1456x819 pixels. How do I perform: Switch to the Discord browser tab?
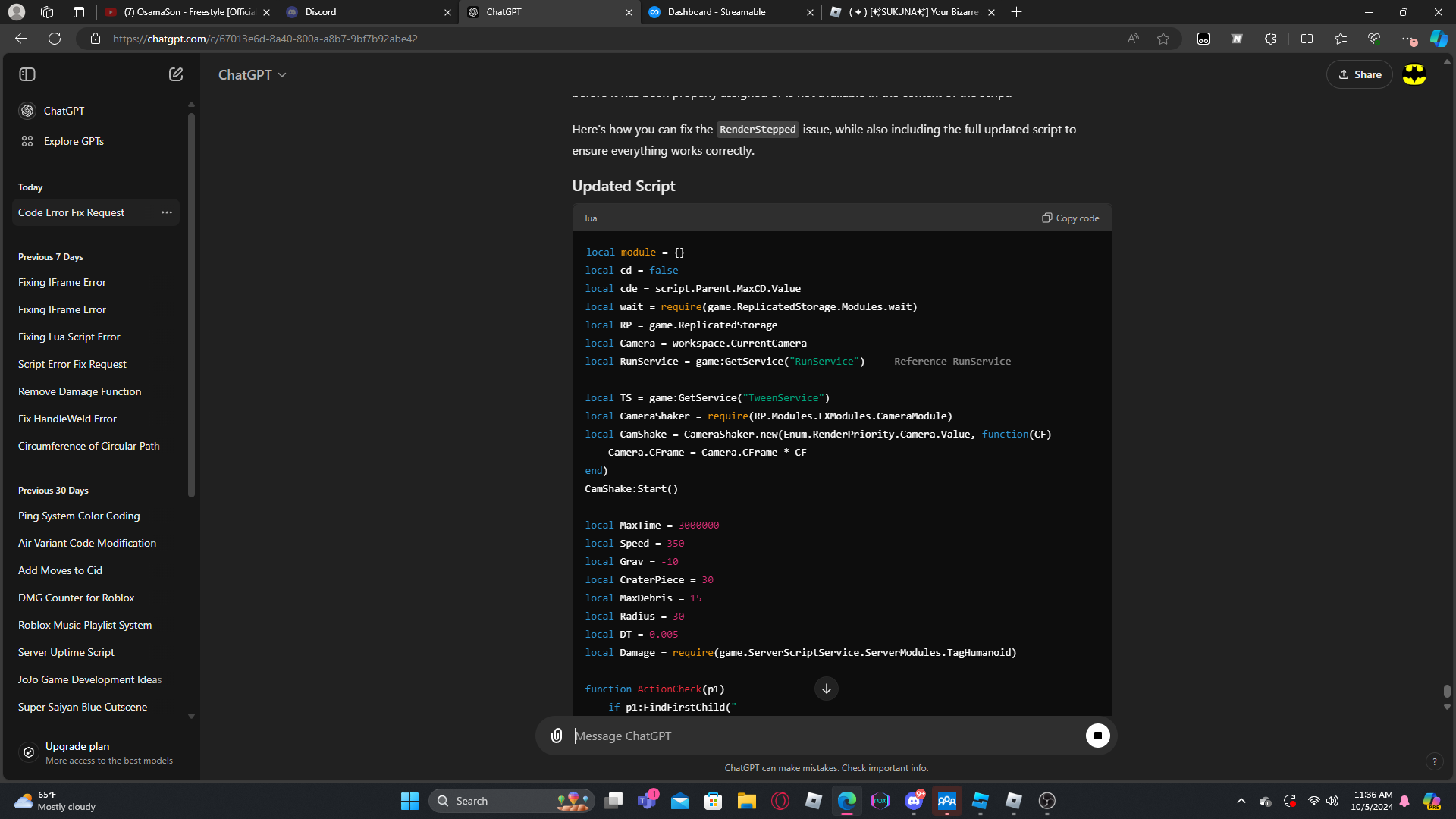[321, 12]
